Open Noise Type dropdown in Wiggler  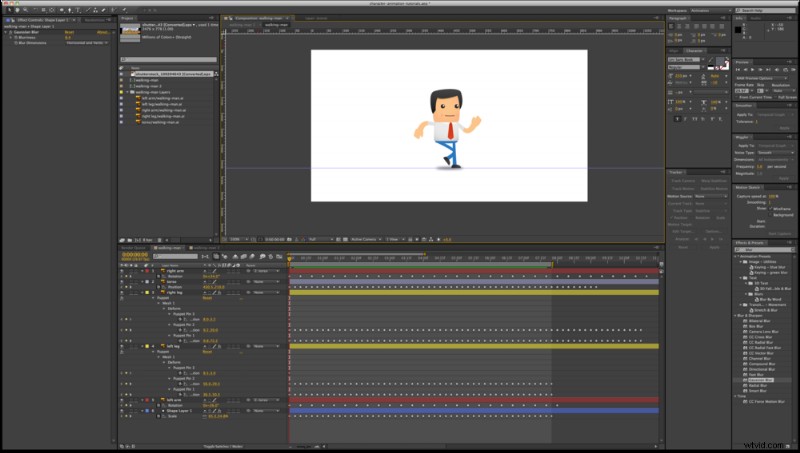click(x=776, y=153)
